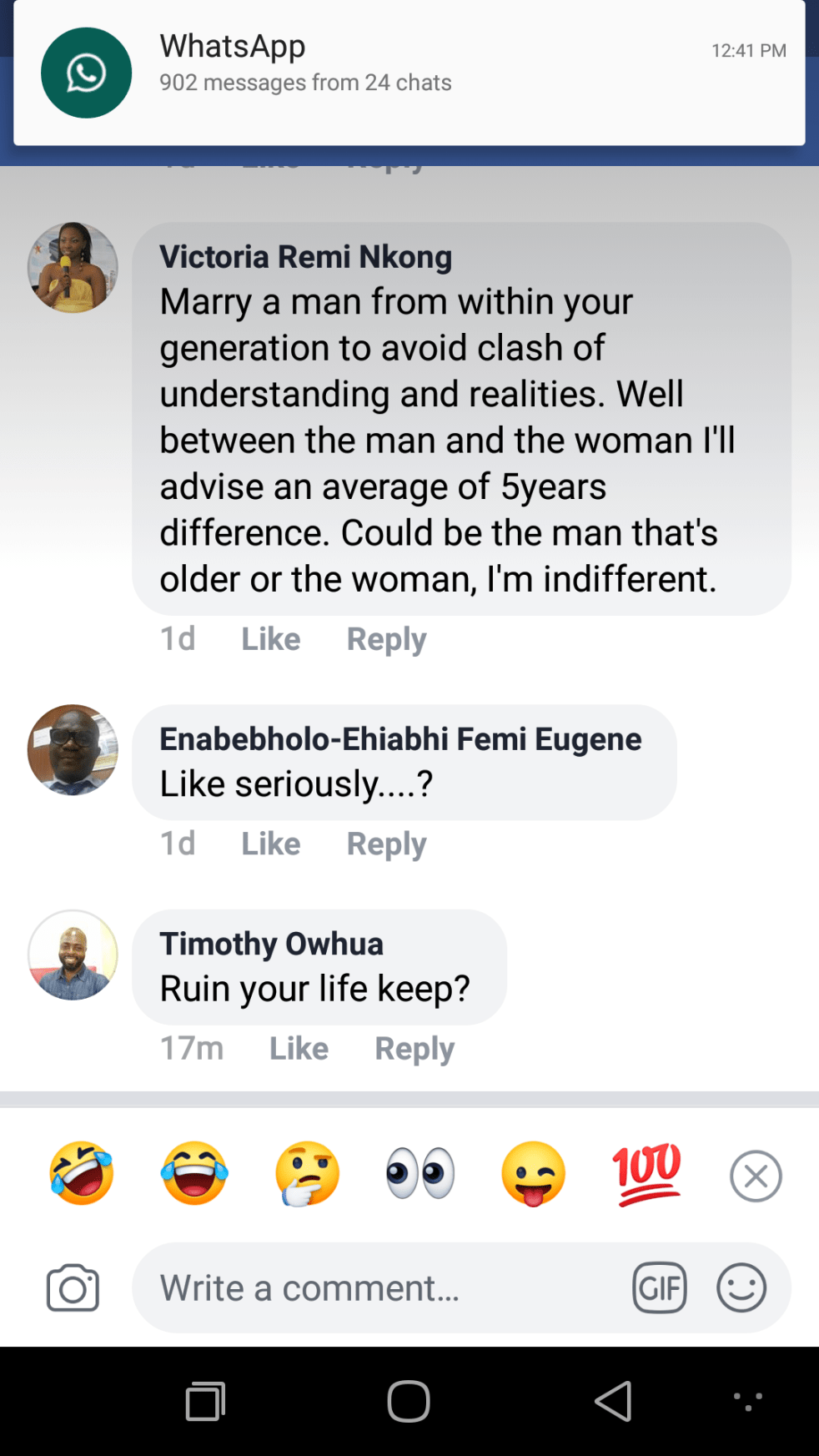This screenshot has width=819, height=1456.
Task: Open Timothy Owhua's profile name link
Action: click(x=271, y=944)
